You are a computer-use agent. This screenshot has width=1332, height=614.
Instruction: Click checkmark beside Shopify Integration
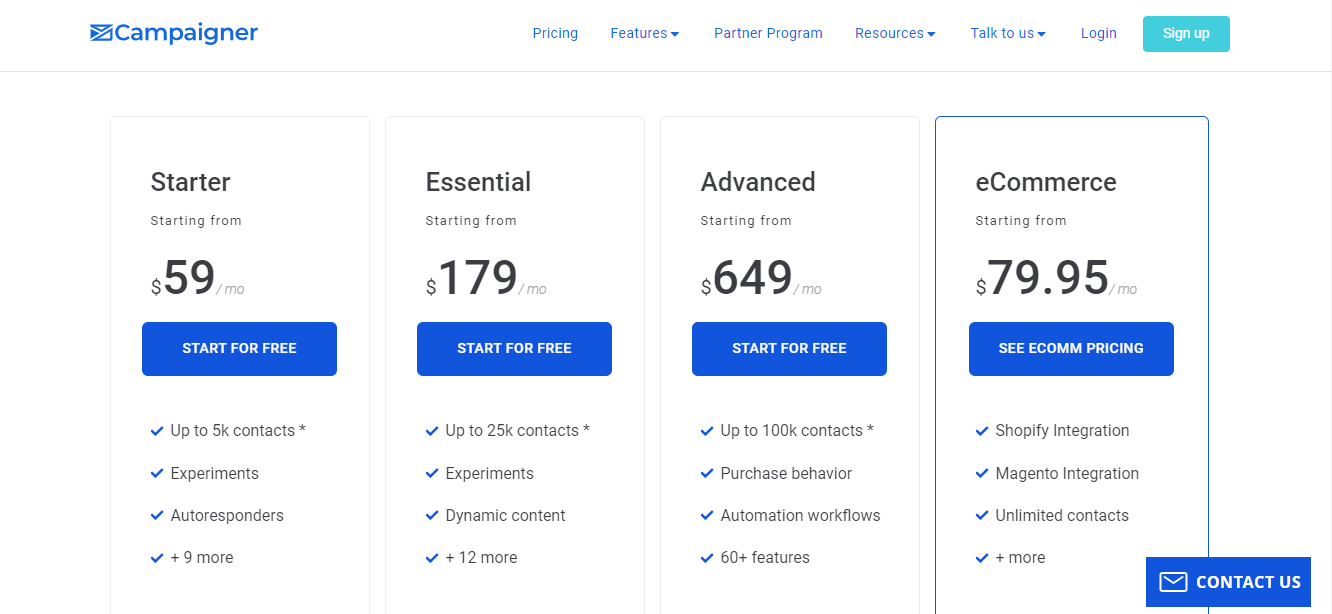click(x=982, y=431)
